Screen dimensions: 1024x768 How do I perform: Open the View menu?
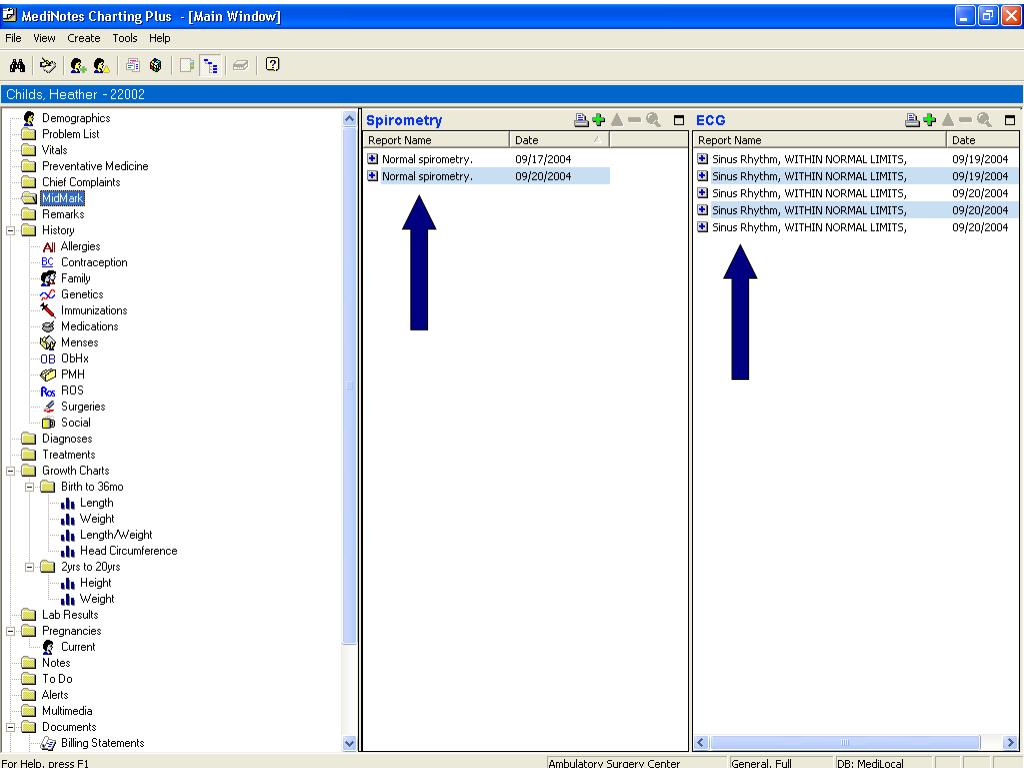tap(44, 38)
